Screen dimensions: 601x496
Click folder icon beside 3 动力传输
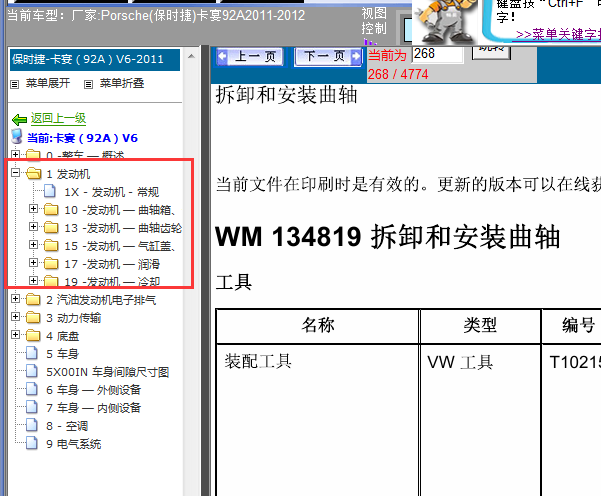[x=33, y=317]
